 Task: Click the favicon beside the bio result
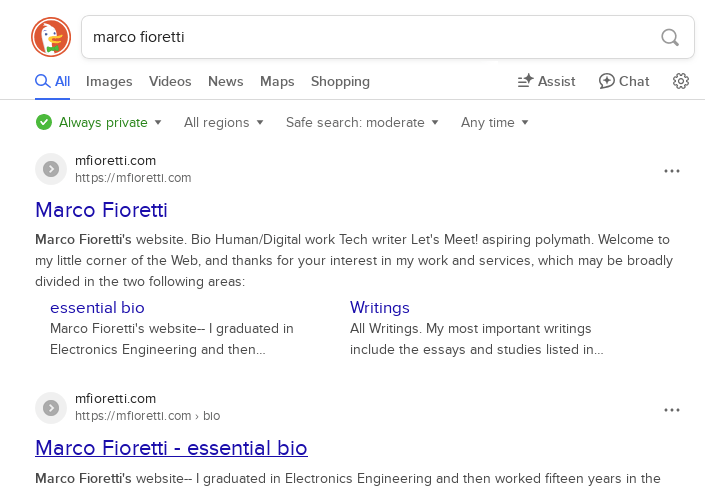(51, 408)
